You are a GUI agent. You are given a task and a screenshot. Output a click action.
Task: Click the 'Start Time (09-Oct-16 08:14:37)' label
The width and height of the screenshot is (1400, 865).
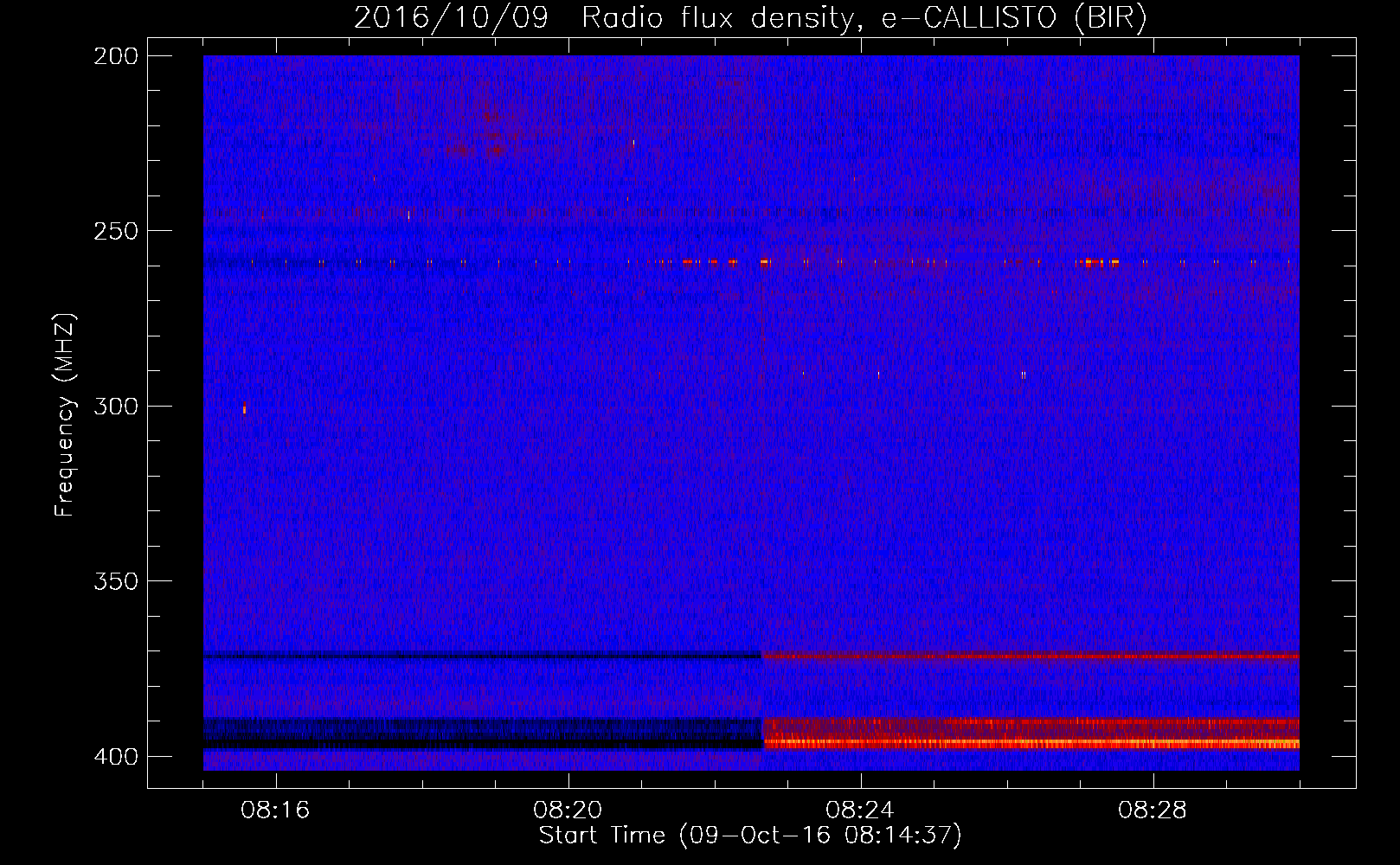point(750,836)
